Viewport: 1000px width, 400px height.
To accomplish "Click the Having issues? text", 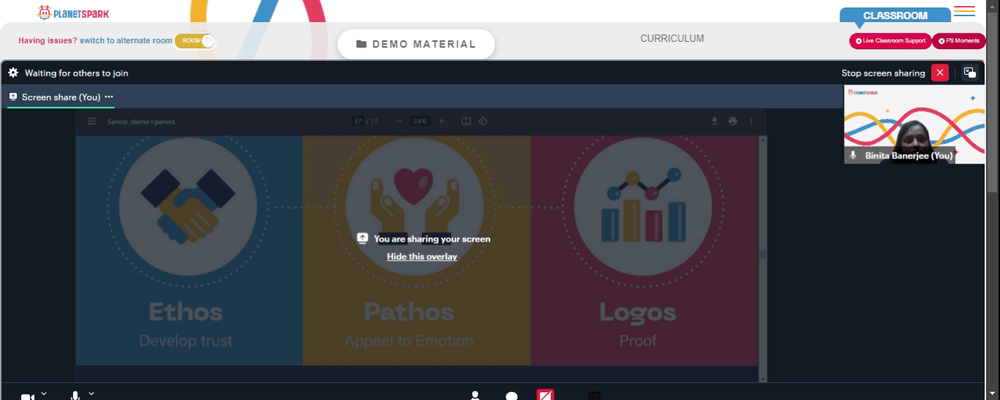I will pos(48,40).
